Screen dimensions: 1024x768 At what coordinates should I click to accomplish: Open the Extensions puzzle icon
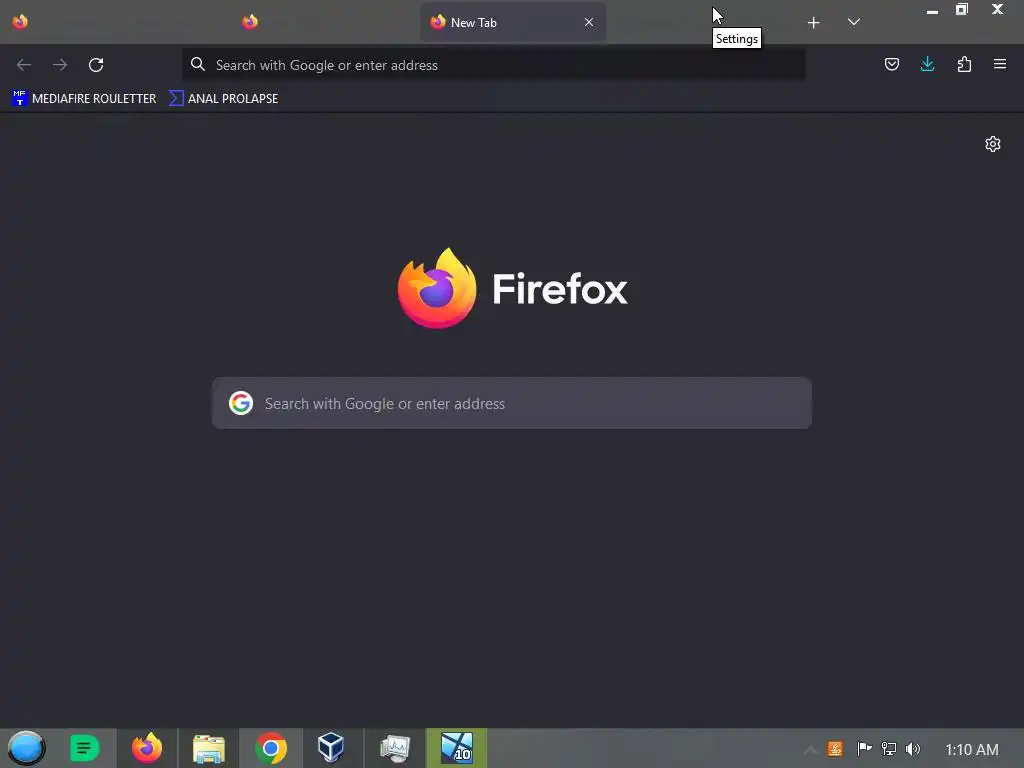[964, 64]
